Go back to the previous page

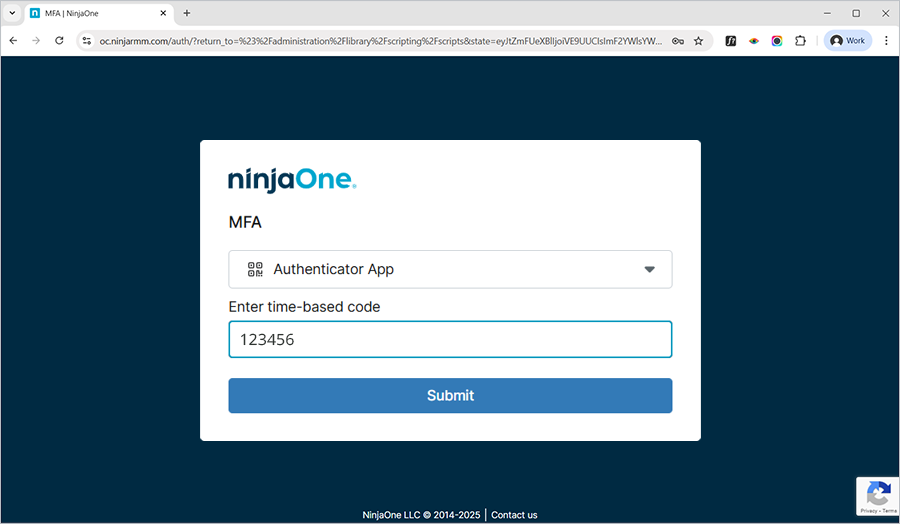click(x=13, y=41)
